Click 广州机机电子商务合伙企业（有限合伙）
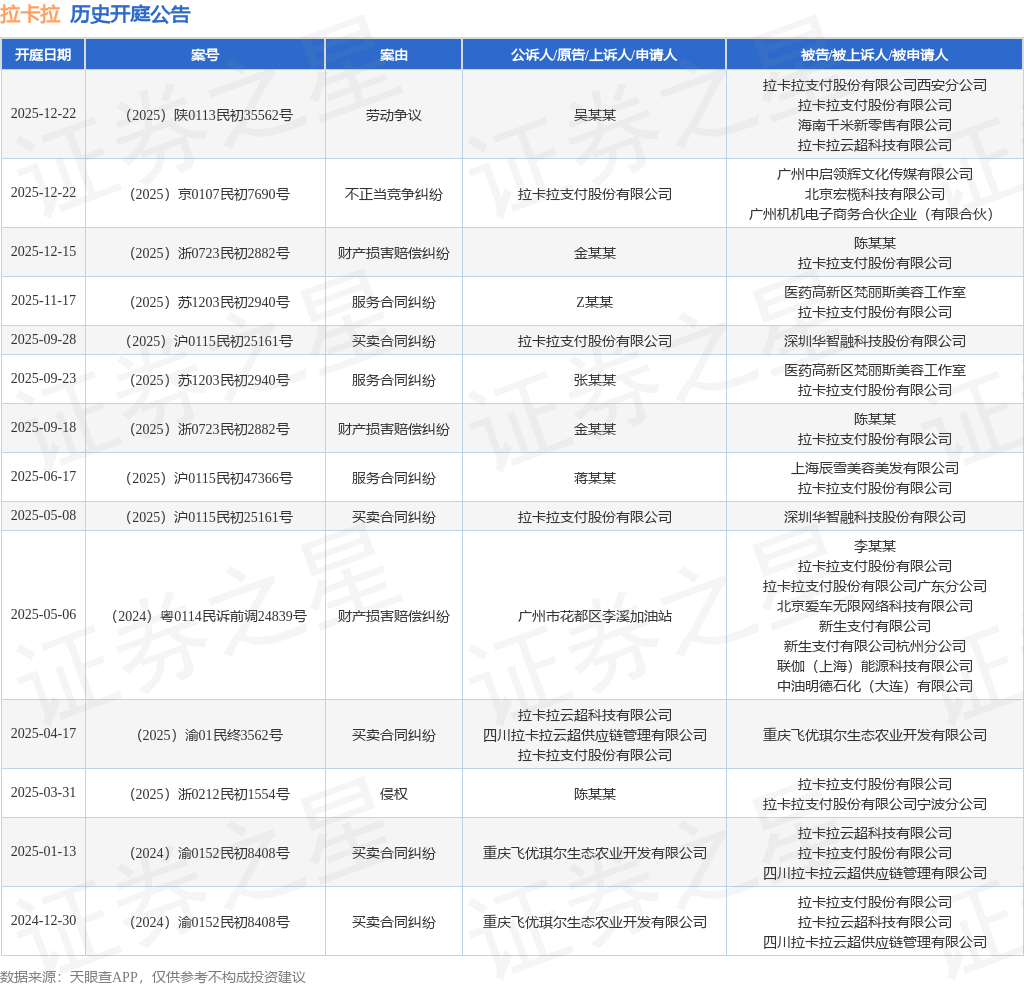The width and height of the screenshot is (1024, 986). (874, 214)
